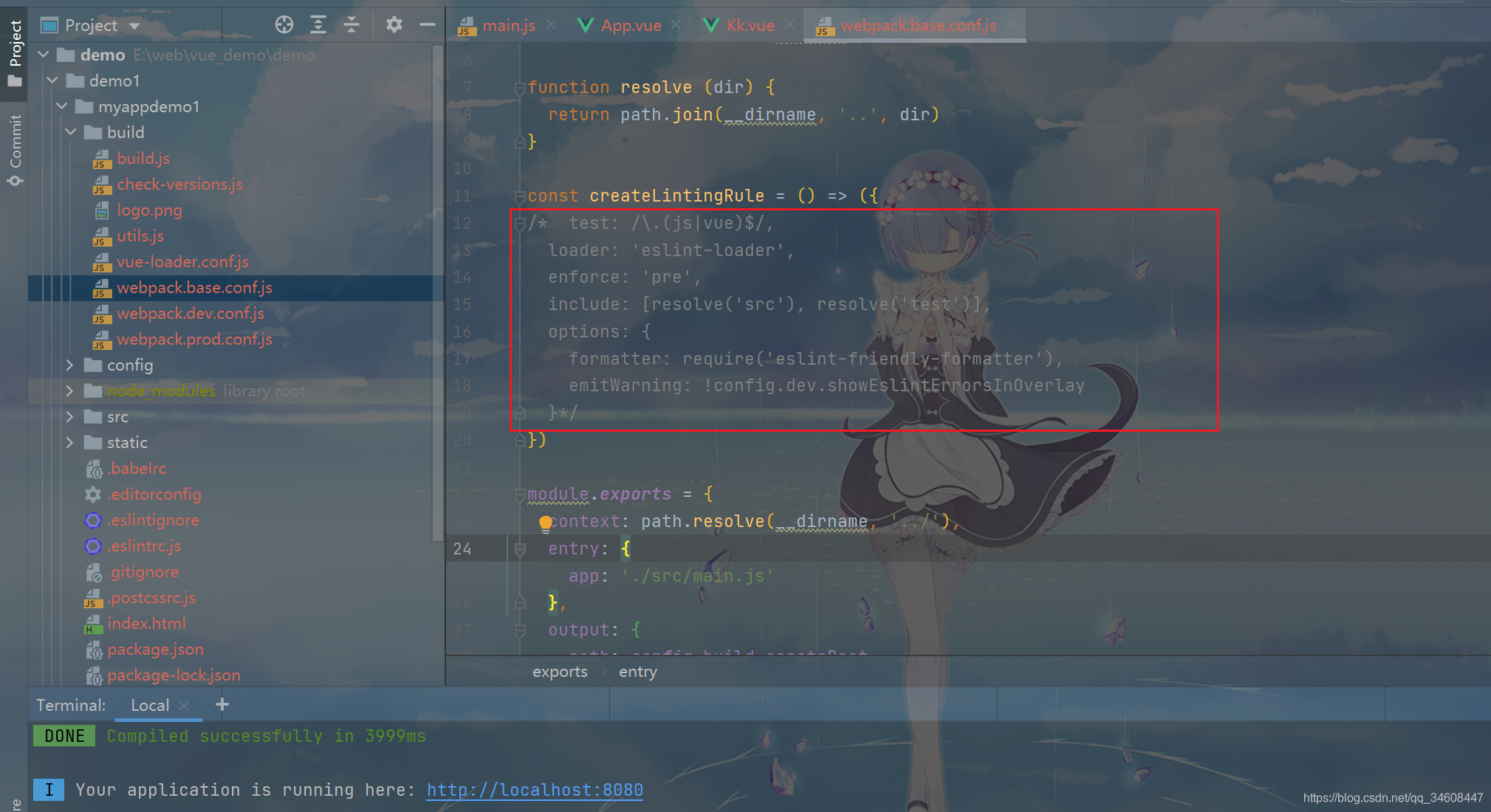Click the .eslintrc.js ESLint icon
This screenshot has width=1491, height=812.
[93, 546]
